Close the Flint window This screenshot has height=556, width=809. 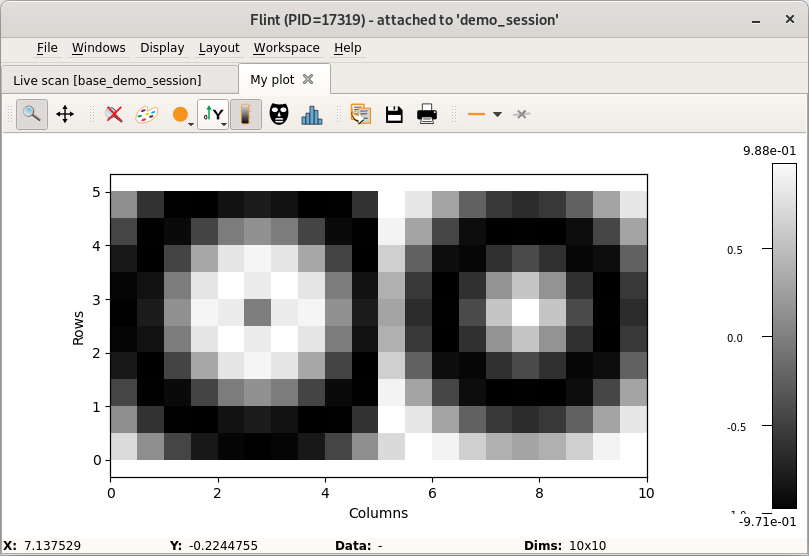[x=789, y=19]
